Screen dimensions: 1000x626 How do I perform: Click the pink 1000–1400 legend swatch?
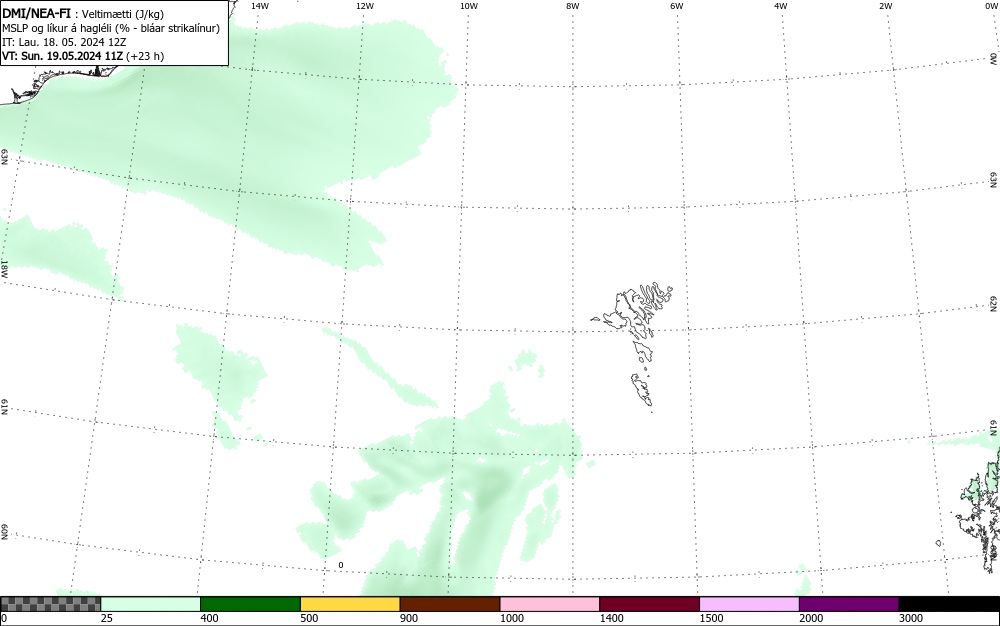[550, 604]
